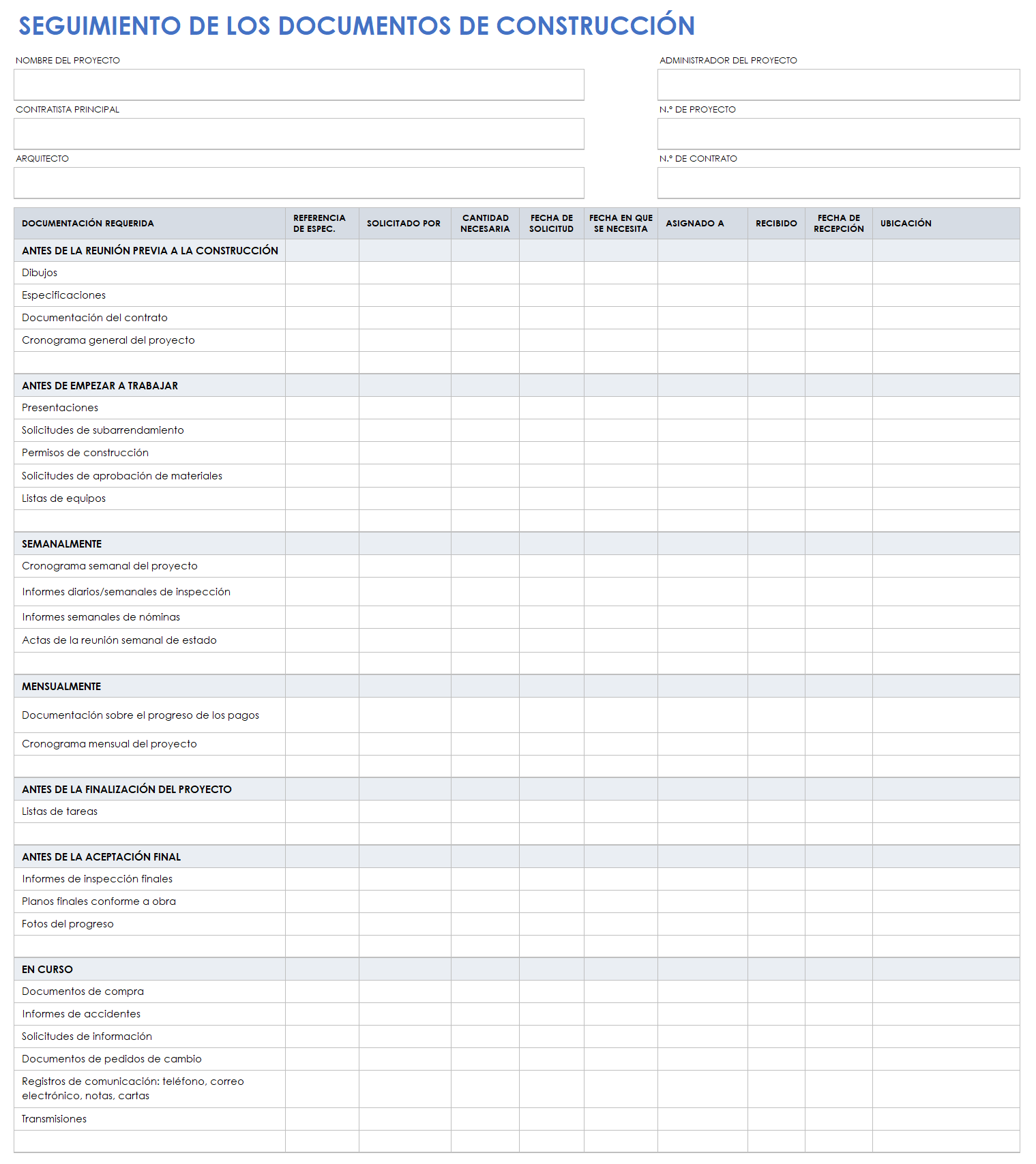Click the Recibido cell in Dibujos row
1036x1164 pixels.
776,273
